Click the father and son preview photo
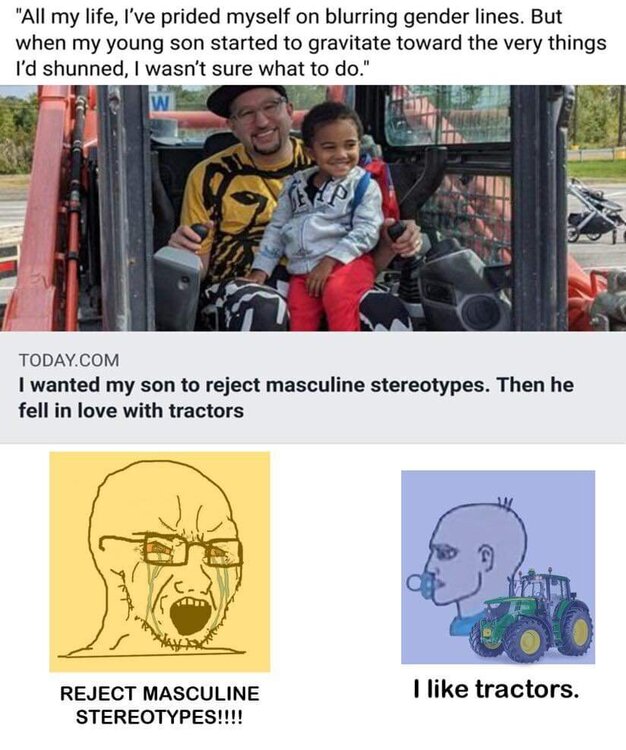 (x=313, y=208)
